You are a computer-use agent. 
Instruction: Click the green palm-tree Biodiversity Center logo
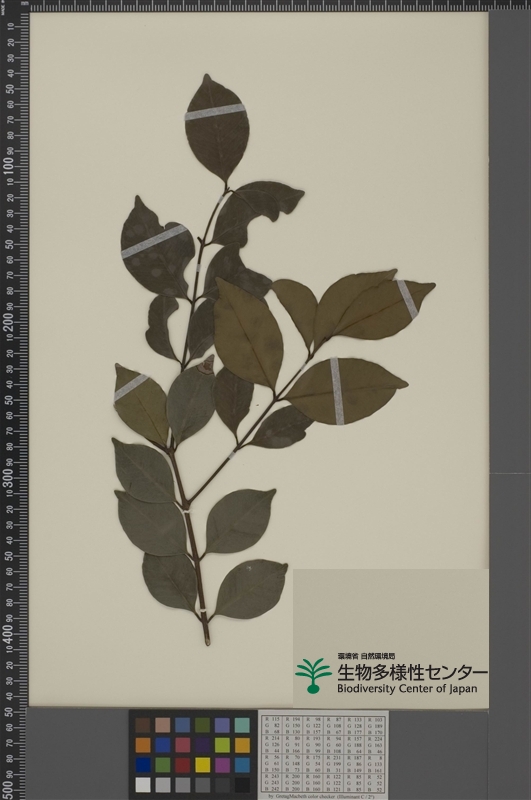[313, 676]
